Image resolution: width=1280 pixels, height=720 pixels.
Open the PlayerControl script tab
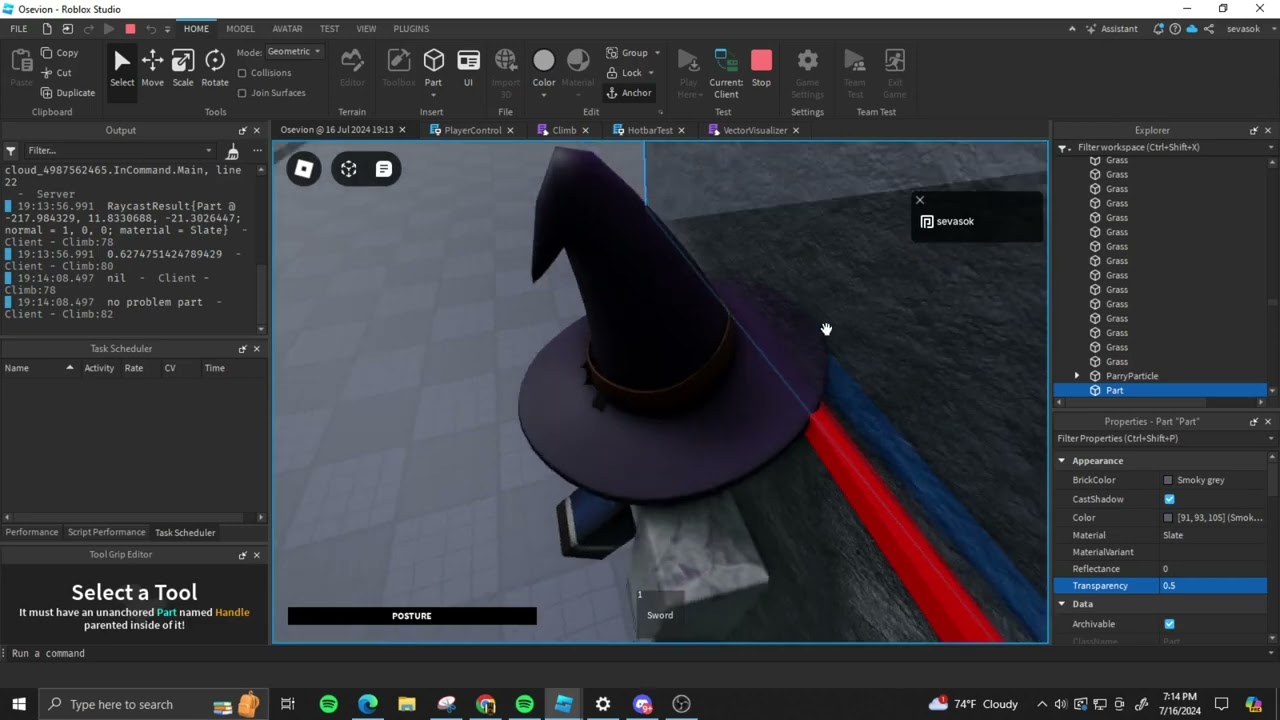pyautogui.click(x=472, y=130)
